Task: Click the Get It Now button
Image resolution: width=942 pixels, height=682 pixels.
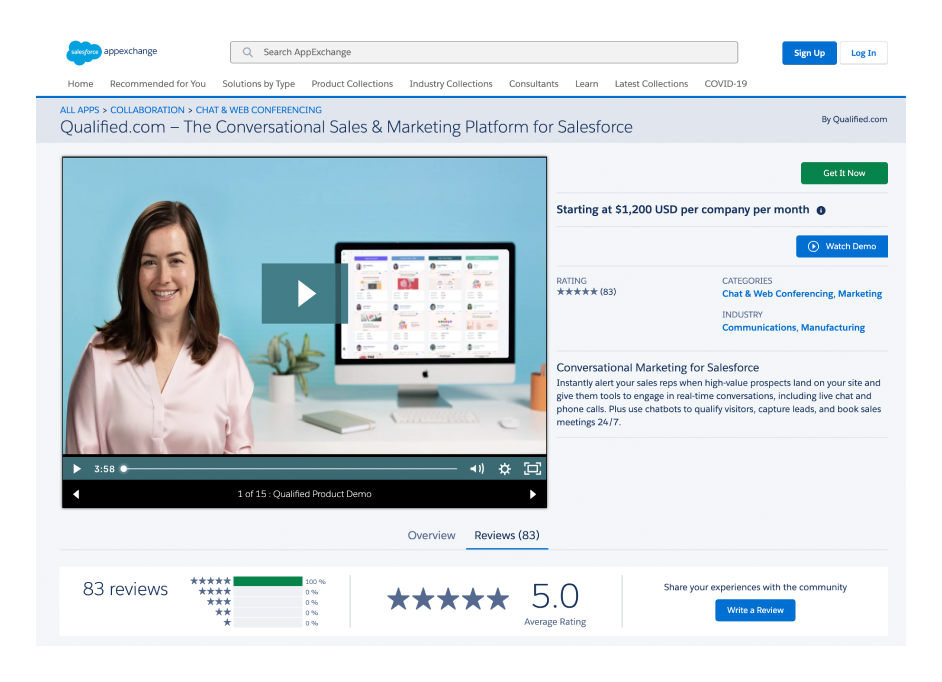Action: click(x=844, y=173)
